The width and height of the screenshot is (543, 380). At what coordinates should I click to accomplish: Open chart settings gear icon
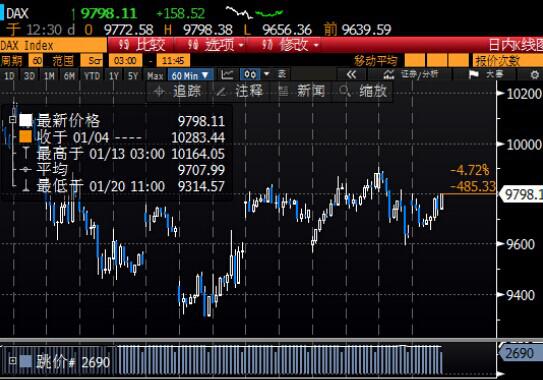(x=535, y=74)
